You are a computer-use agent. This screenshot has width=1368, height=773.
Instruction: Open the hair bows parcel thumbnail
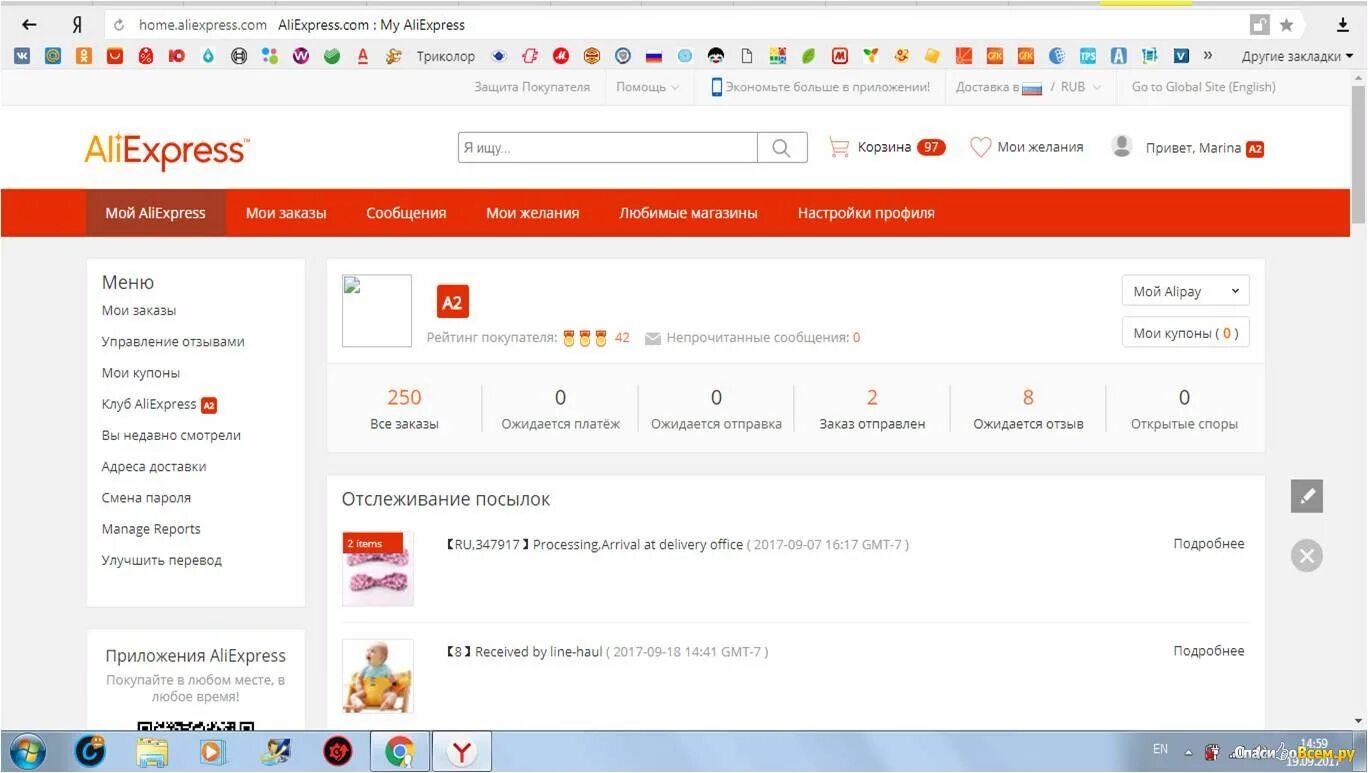[x=377, y=568]
